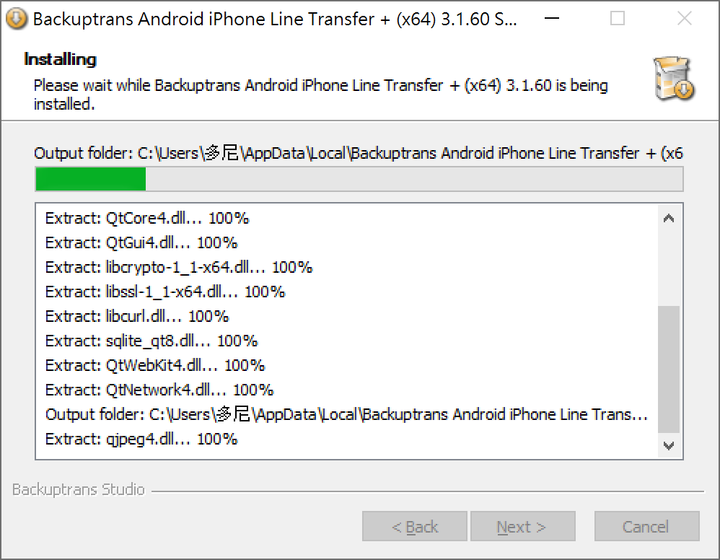Click the scrollbar track above the thumb
The height and width of the screenshot is (560, 720).
(669, 268)
